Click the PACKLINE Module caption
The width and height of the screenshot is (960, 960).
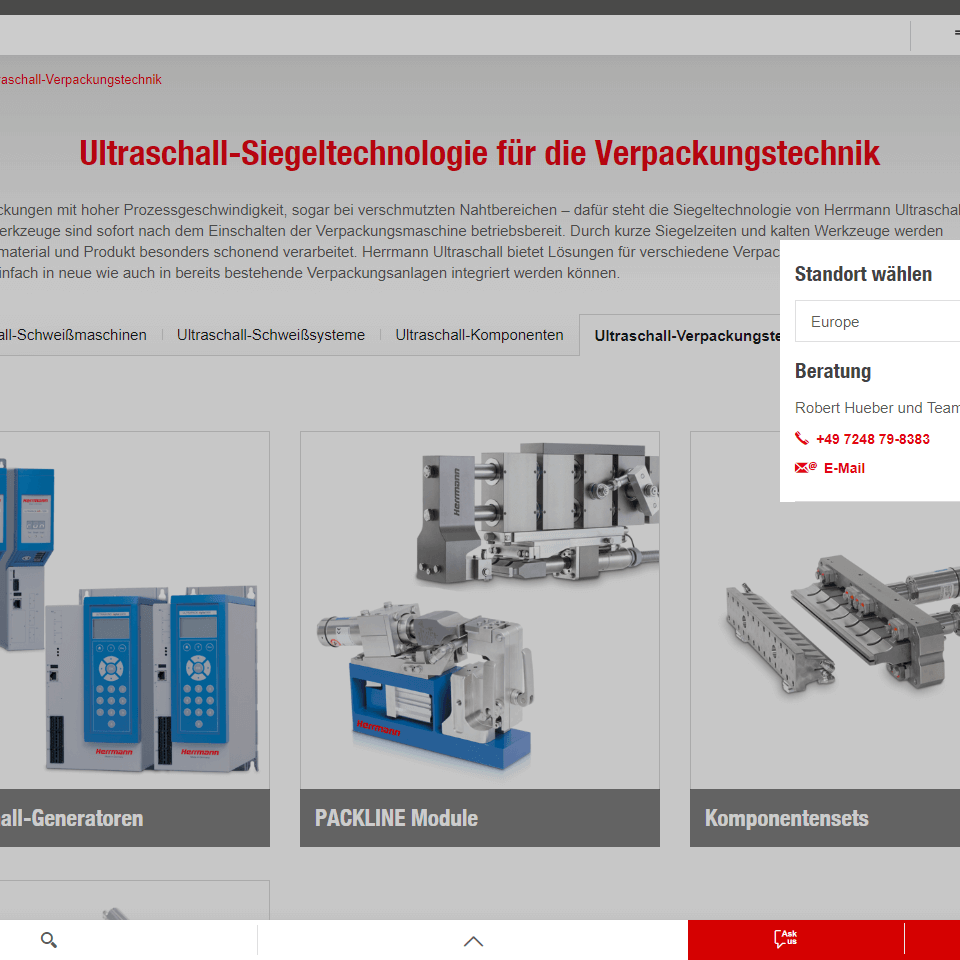click(x=480, y=818)
